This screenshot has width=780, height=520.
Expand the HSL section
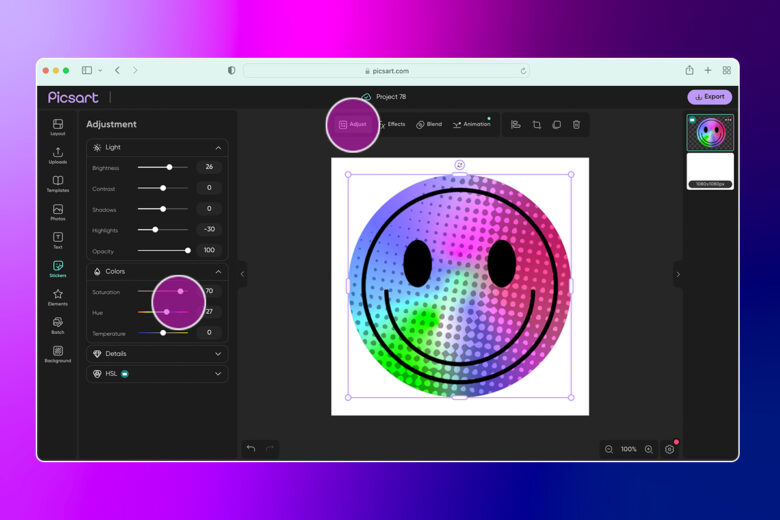(x=218, y=374)
